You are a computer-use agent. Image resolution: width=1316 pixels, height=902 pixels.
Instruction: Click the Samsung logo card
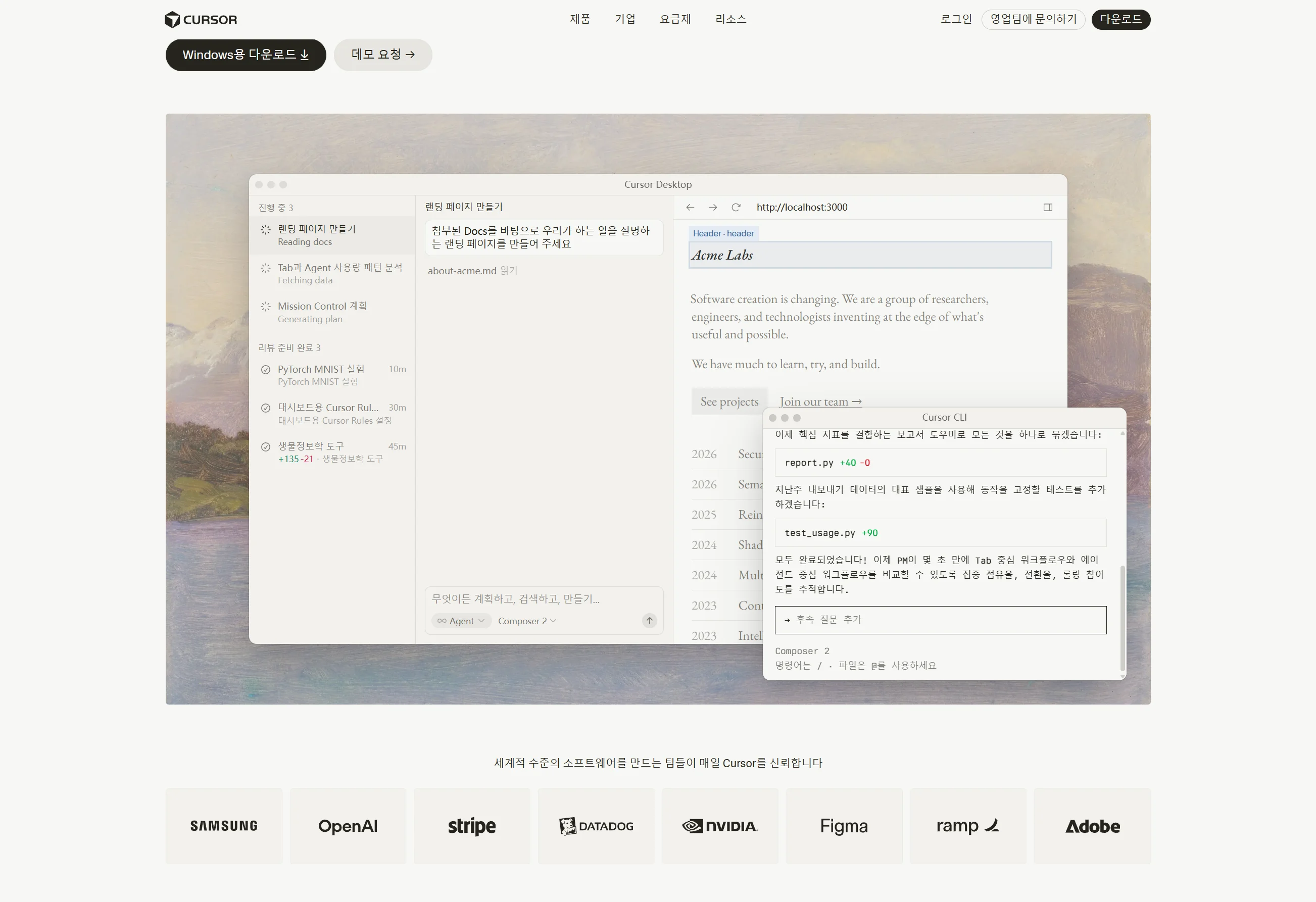point(224,826)
